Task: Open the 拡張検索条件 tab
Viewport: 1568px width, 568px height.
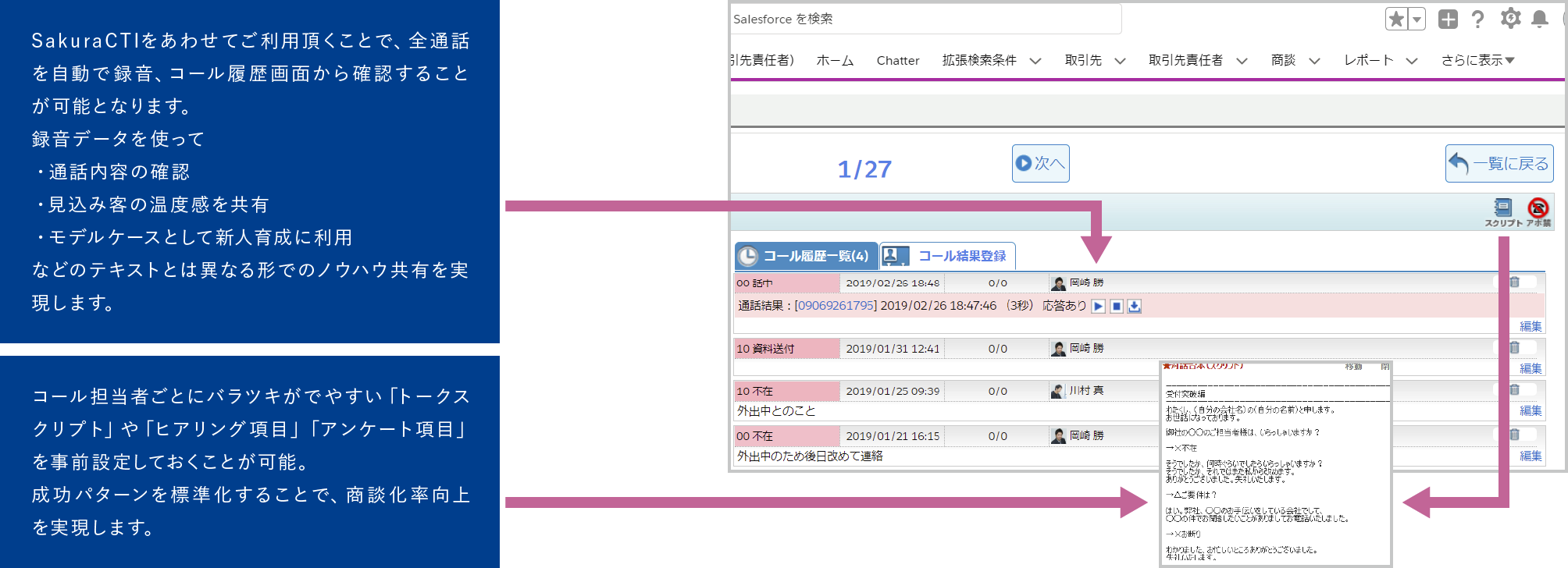Action: pos(979,60)
